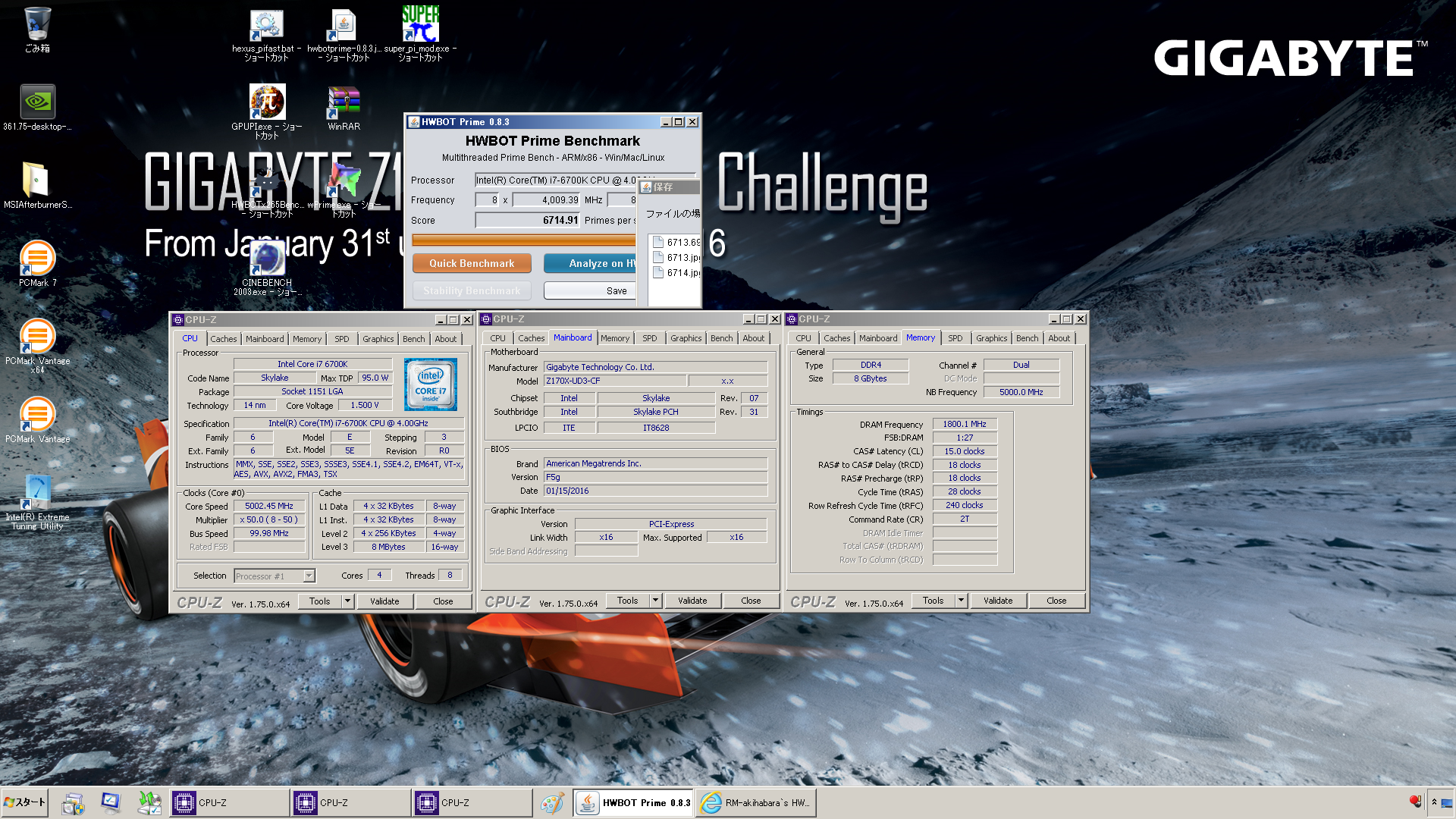Click the Intel Core i7 logo badge
The image size is (1456, 819).
point(431,384)
